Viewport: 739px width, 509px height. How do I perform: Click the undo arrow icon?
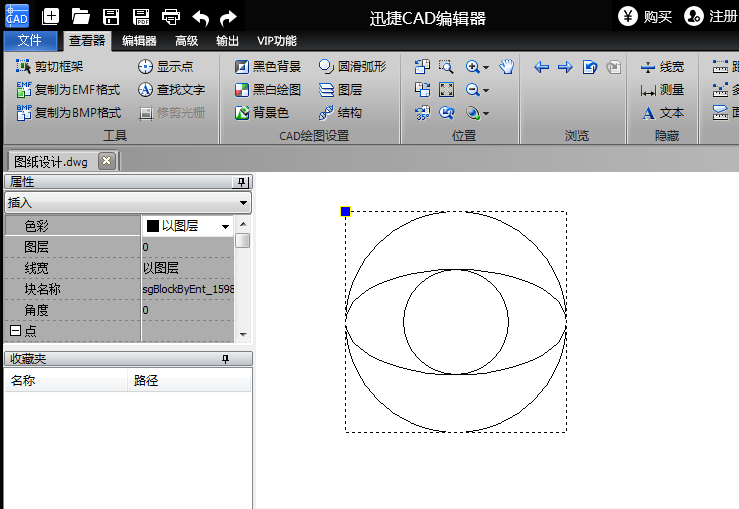(x=200, y=16)
